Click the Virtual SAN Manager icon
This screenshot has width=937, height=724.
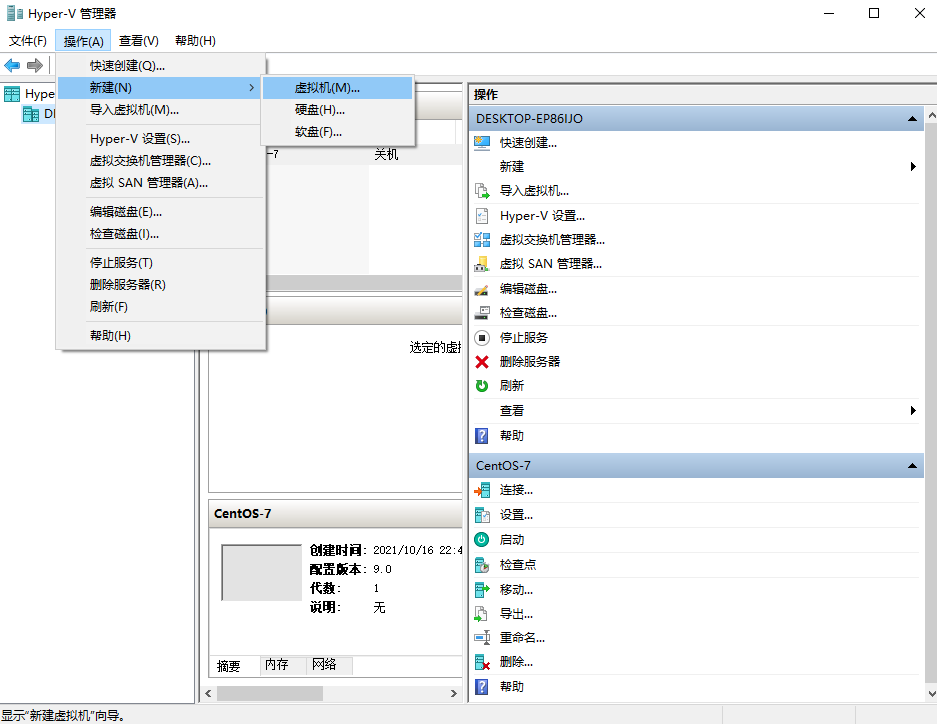click(482, 264)
